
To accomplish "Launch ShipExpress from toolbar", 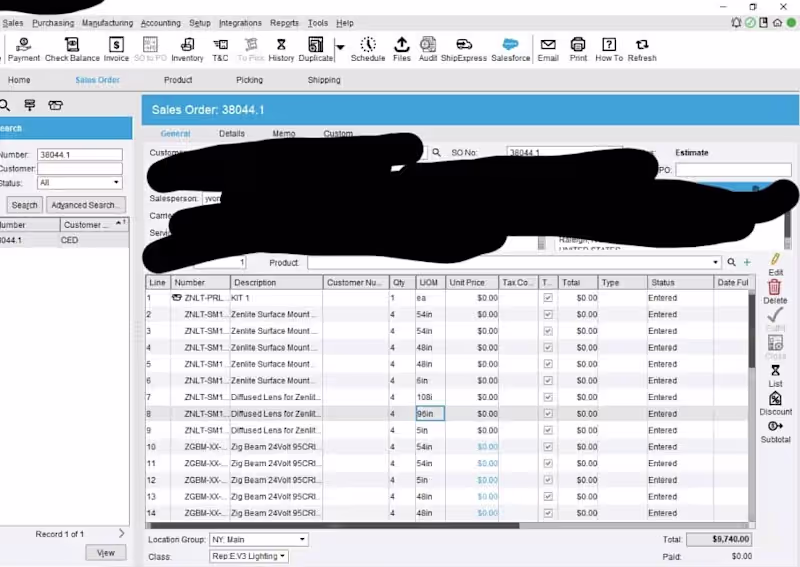I will pyautogui.click(x=464, y=50).
